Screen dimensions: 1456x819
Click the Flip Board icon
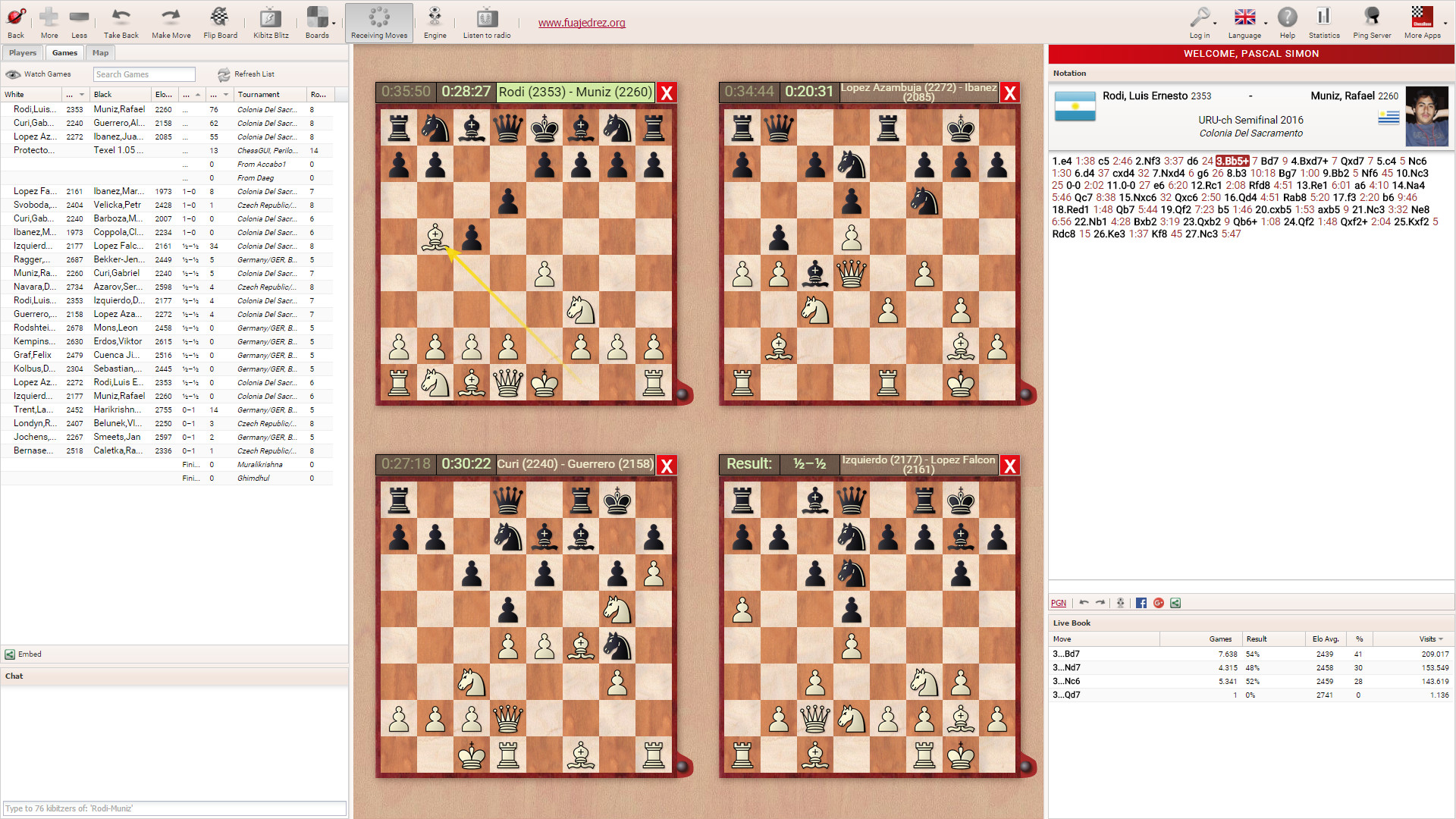[x=220, y=17]
